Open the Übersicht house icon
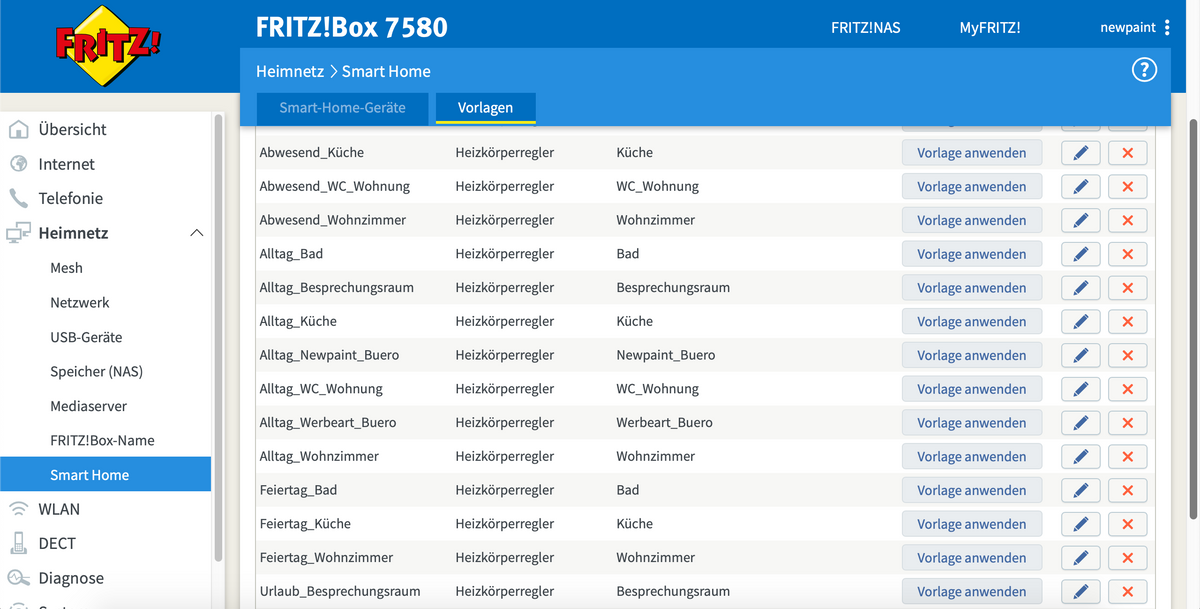 [18, 129]
